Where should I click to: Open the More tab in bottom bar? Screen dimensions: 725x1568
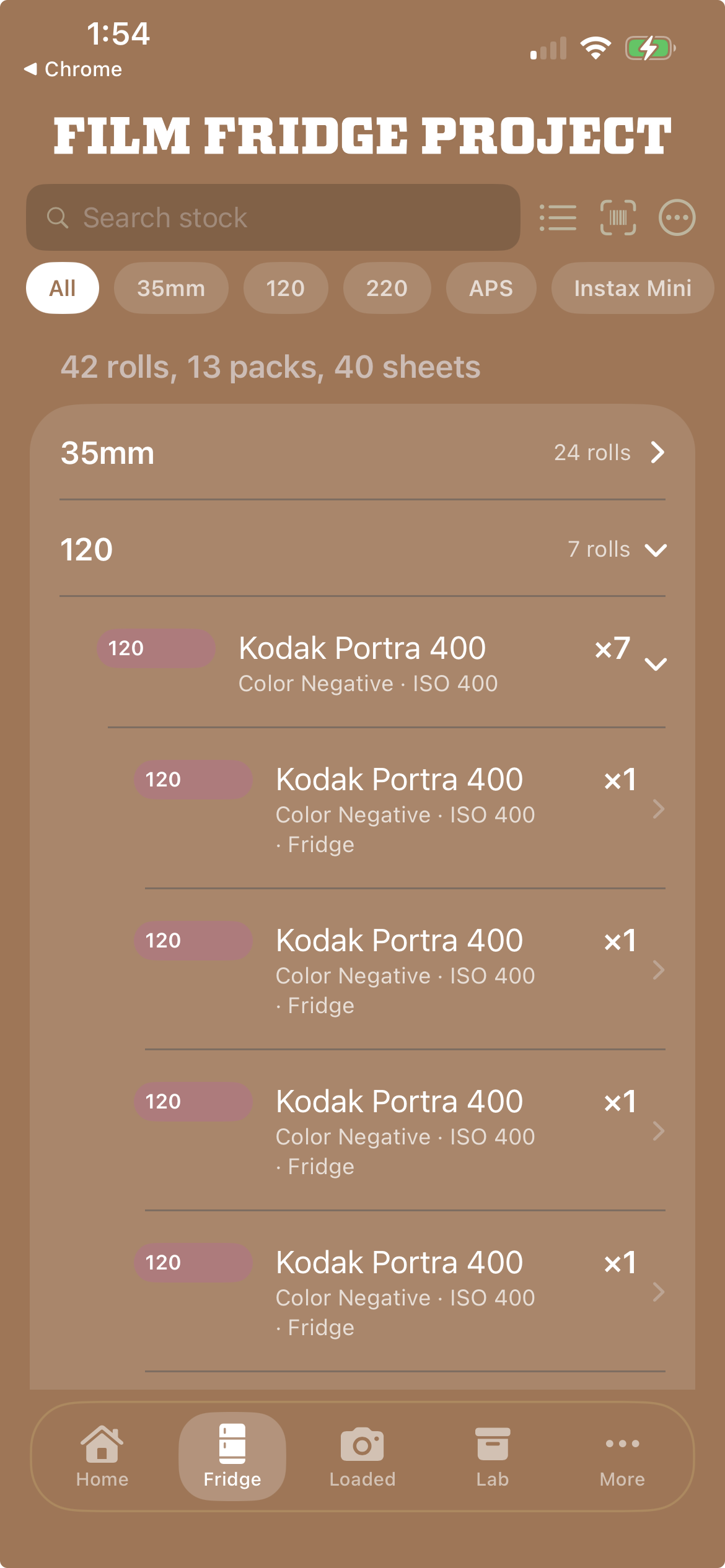coord(622,1457)
